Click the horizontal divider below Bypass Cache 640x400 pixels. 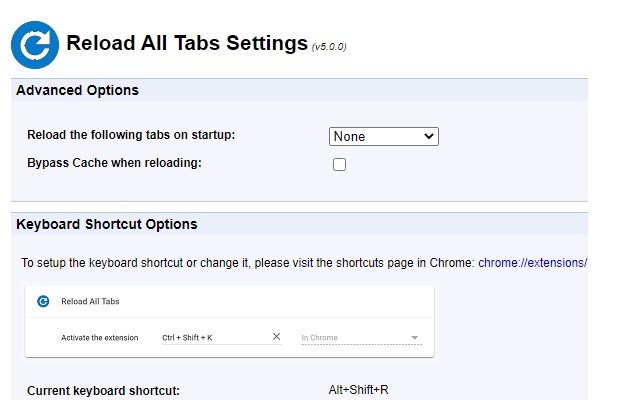pyautogui.click(x=300, y=201)
